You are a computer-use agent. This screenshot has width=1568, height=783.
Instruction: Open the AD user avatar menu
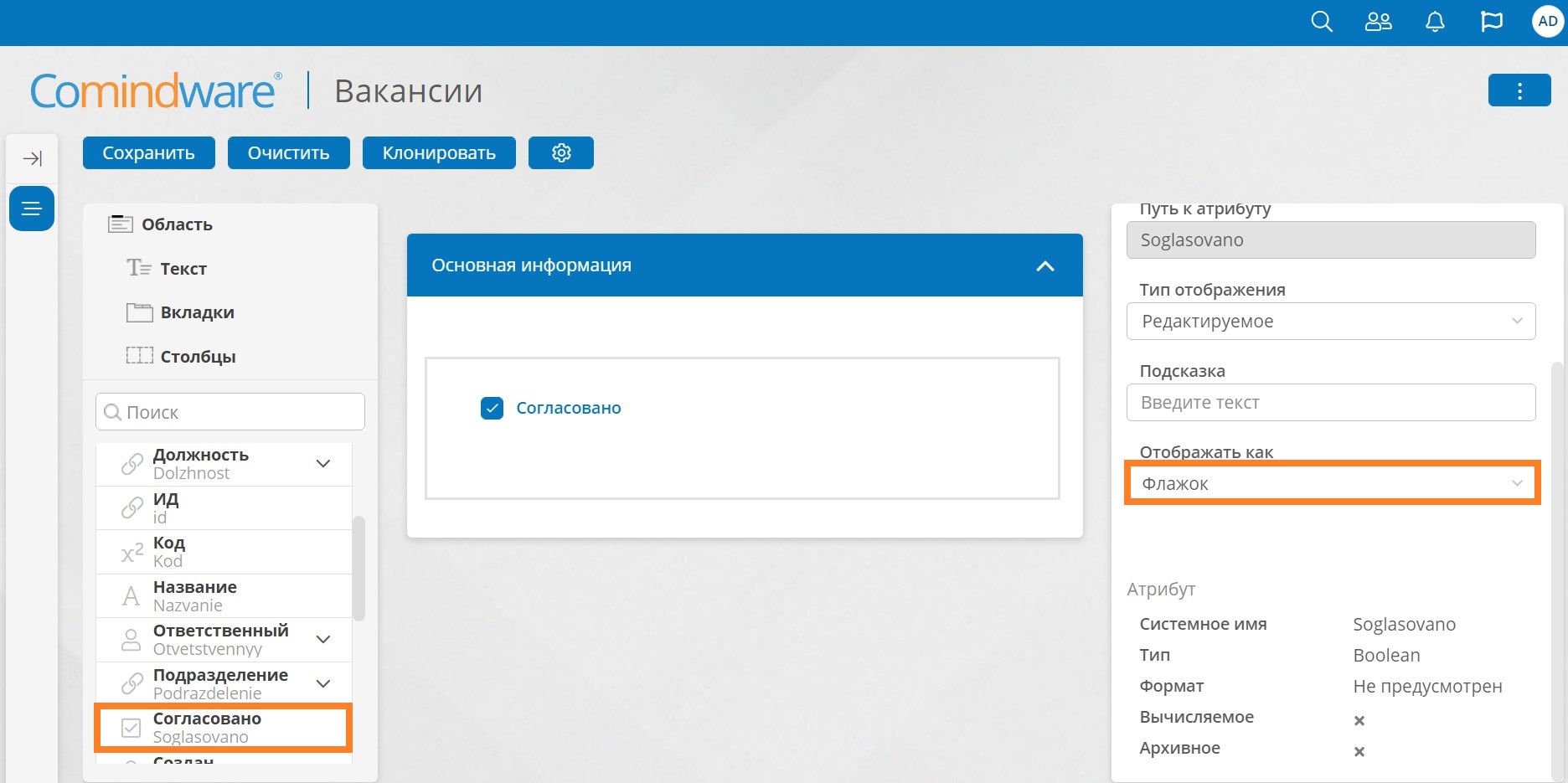pyautogui.click(x=1548, y=22)
